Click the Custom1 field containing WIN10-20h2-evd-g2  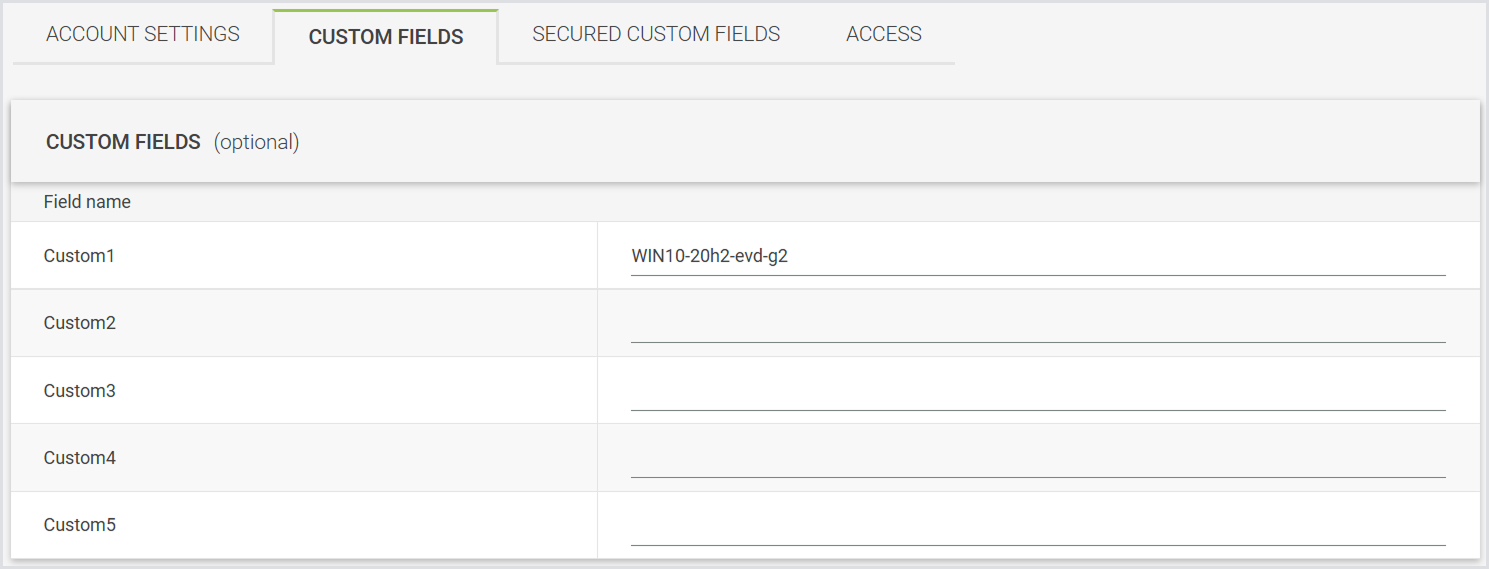(x=1038, y=257)
